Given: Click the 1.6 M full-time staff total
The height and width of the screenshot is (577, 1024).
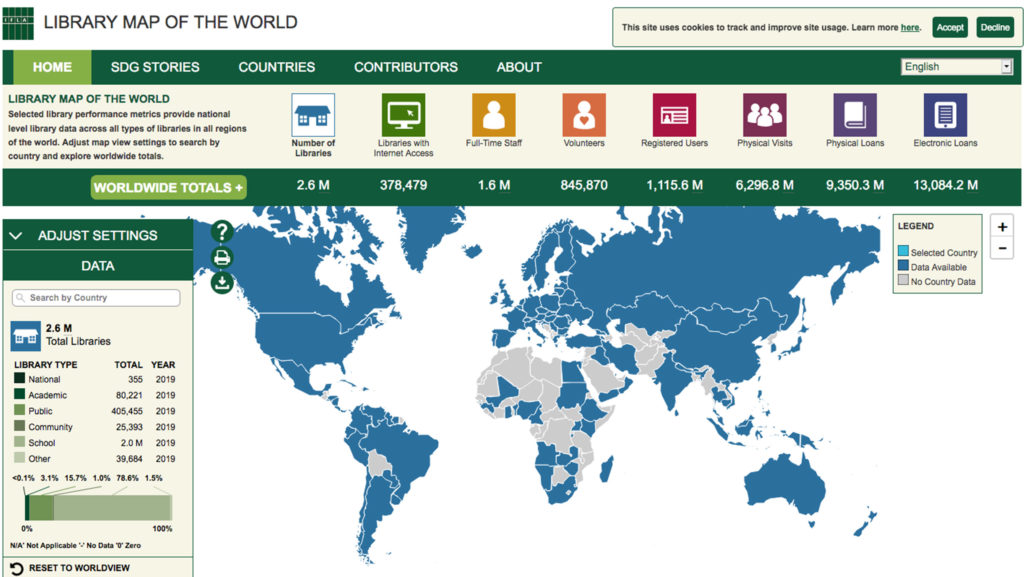Looking at the screenshot, I should click(494, 185).
